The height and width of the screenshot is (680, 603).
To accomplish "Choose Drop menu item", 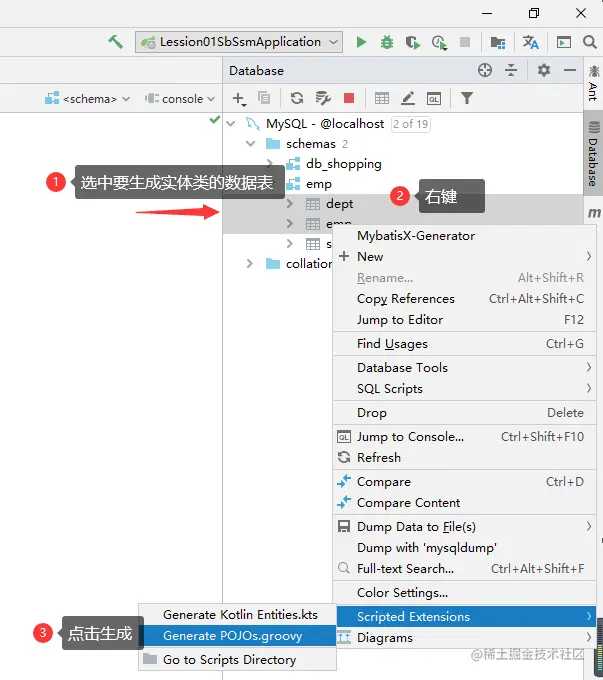I will 464,412.
